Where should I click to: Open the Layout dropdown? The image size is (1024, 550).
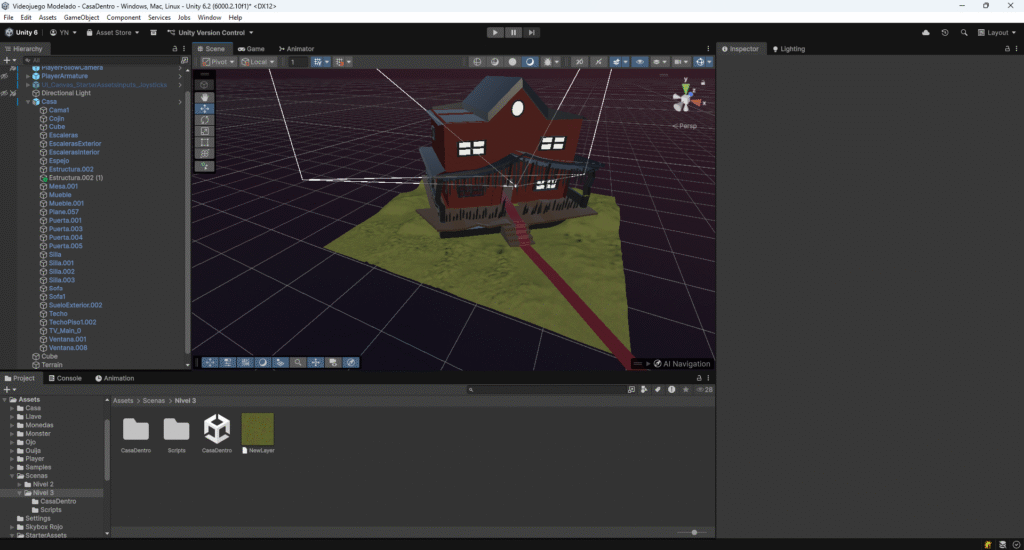(996, 32)
